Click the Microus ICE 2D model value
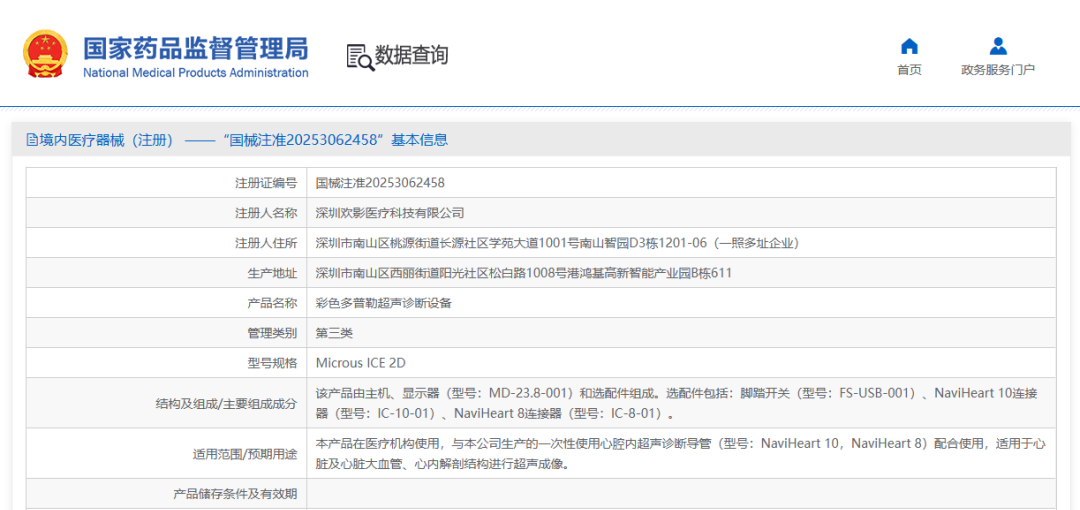Viewport: 1080px width, 510px height. [360, 363]
